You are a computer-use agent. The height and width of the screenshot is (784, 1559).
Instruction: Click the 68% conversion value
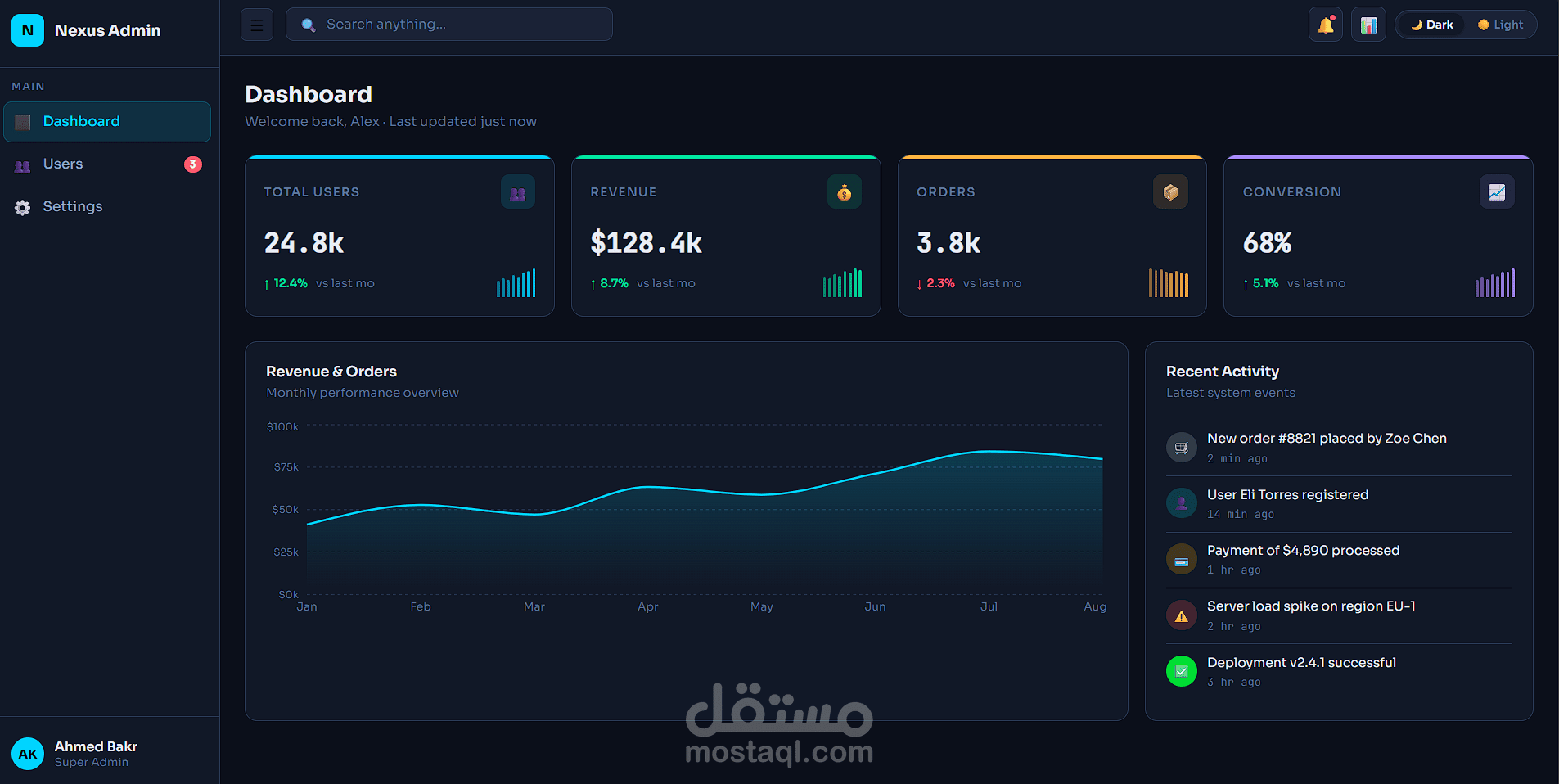(x=1268, y=243)
